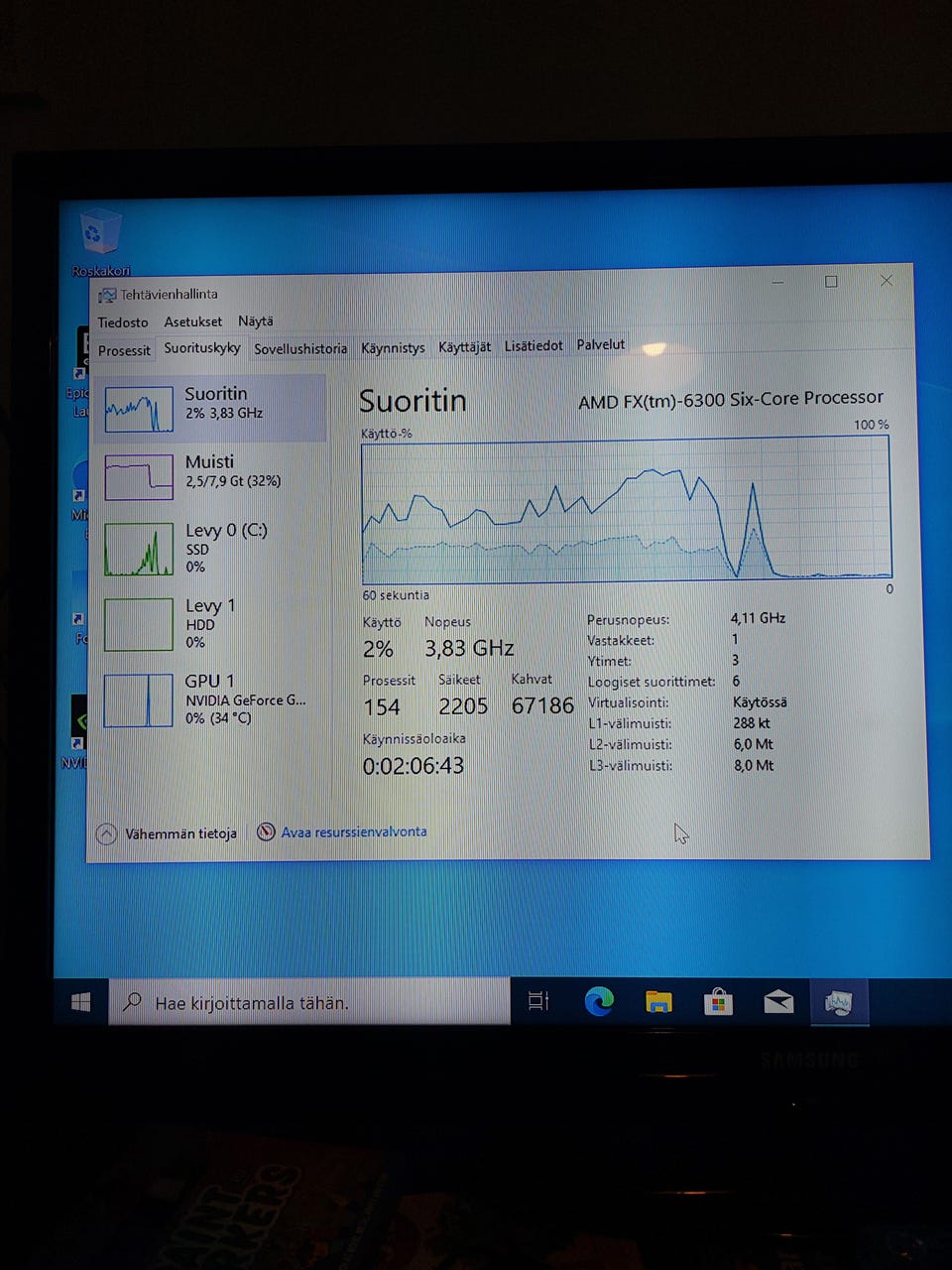Click the L2-välimuisti value 6,0 Mt
The height and width of the screenshot is (1270, 952).
coord(754,744)
